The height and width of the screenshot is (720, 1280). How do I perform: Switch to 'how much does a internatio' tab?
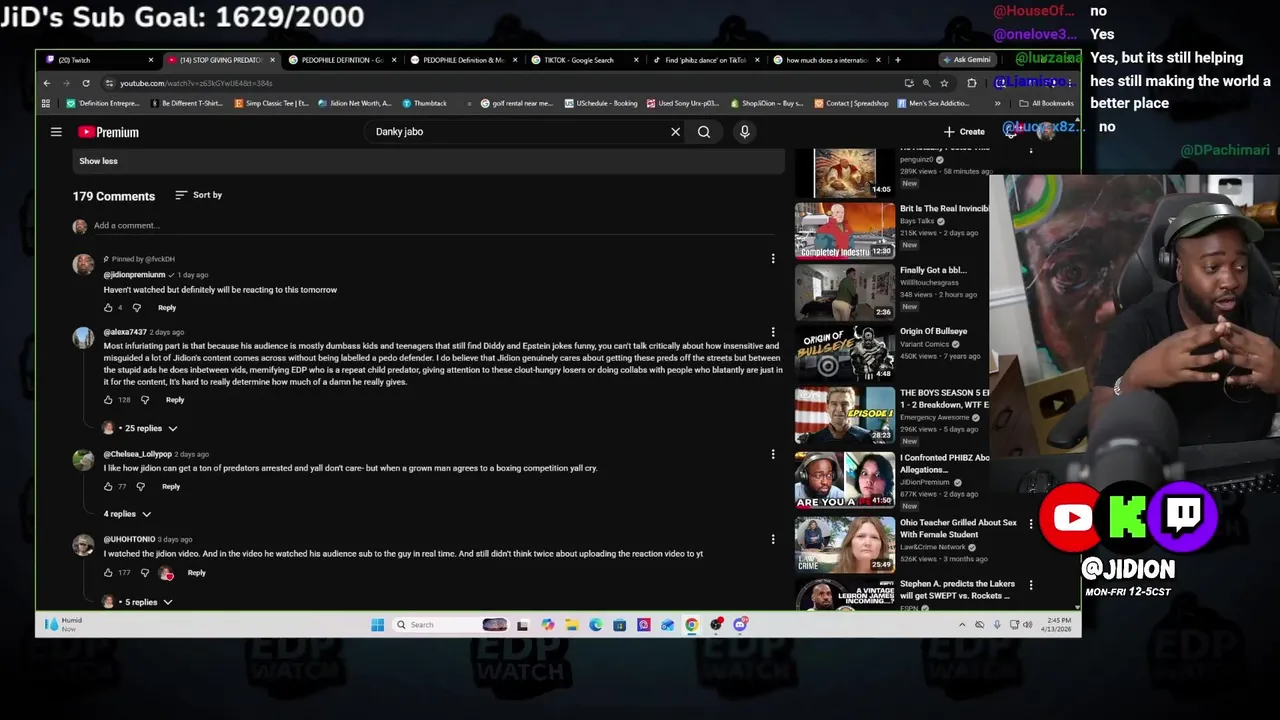[826, 60]
